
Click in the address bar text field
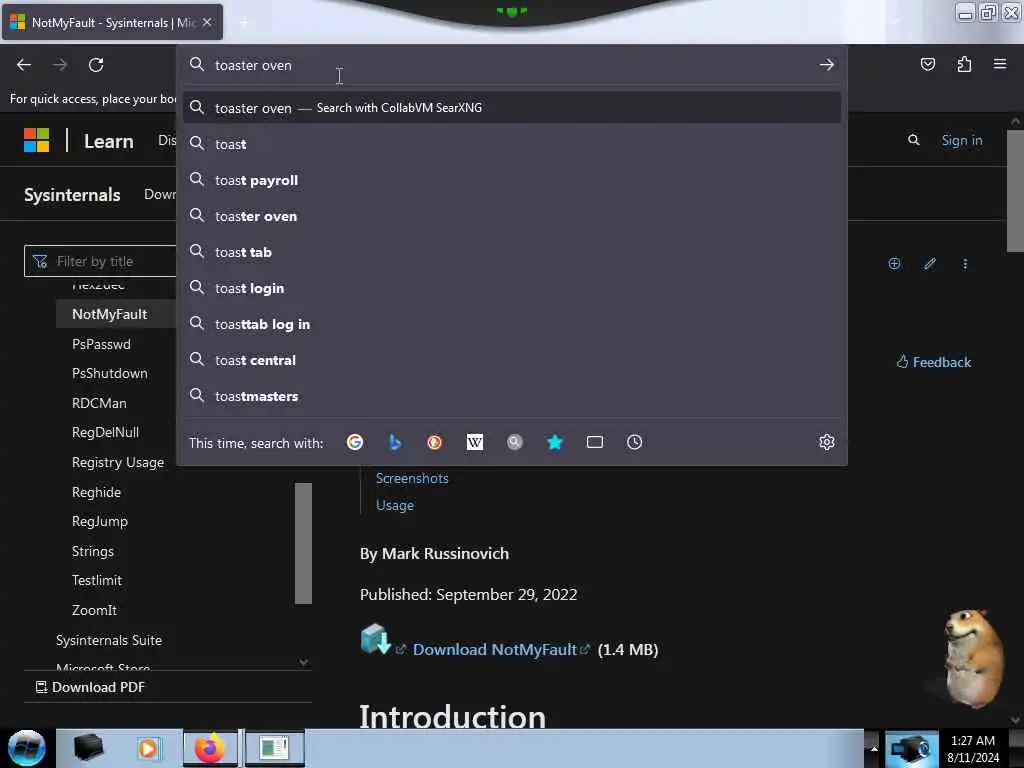pyautogui.click(x=513, y=65)
